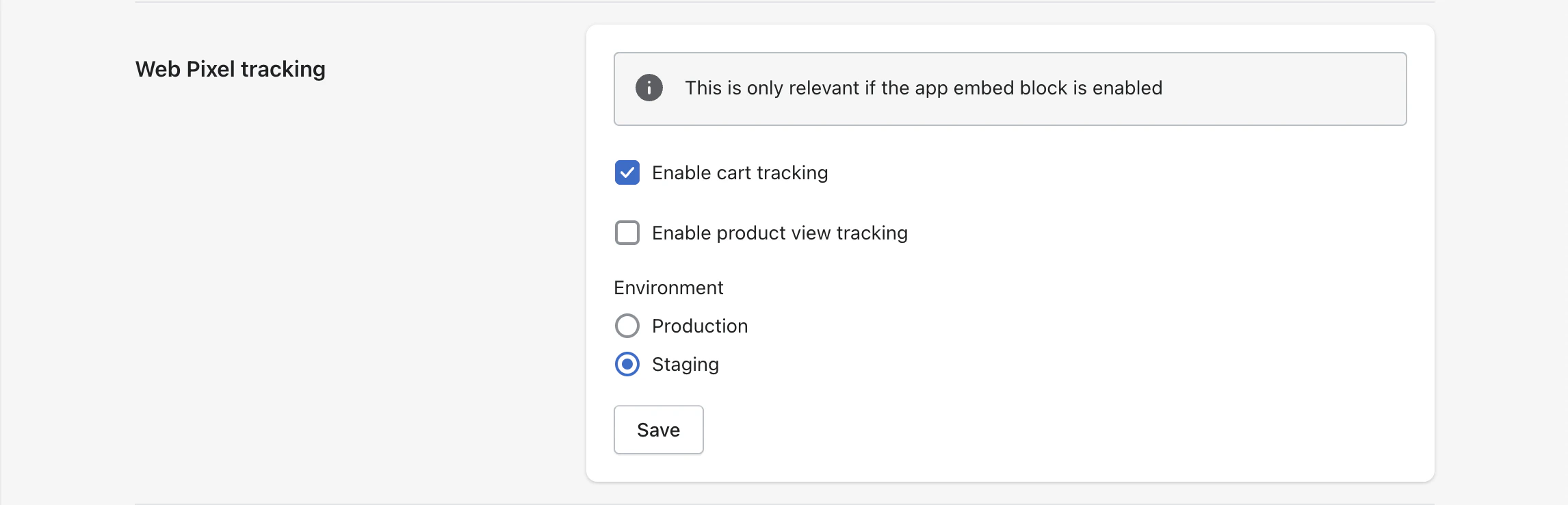Click the filled Staging radio indicator
This screenshot has width=1568, height=505.
pyautogui.click(x=627, y=365)
